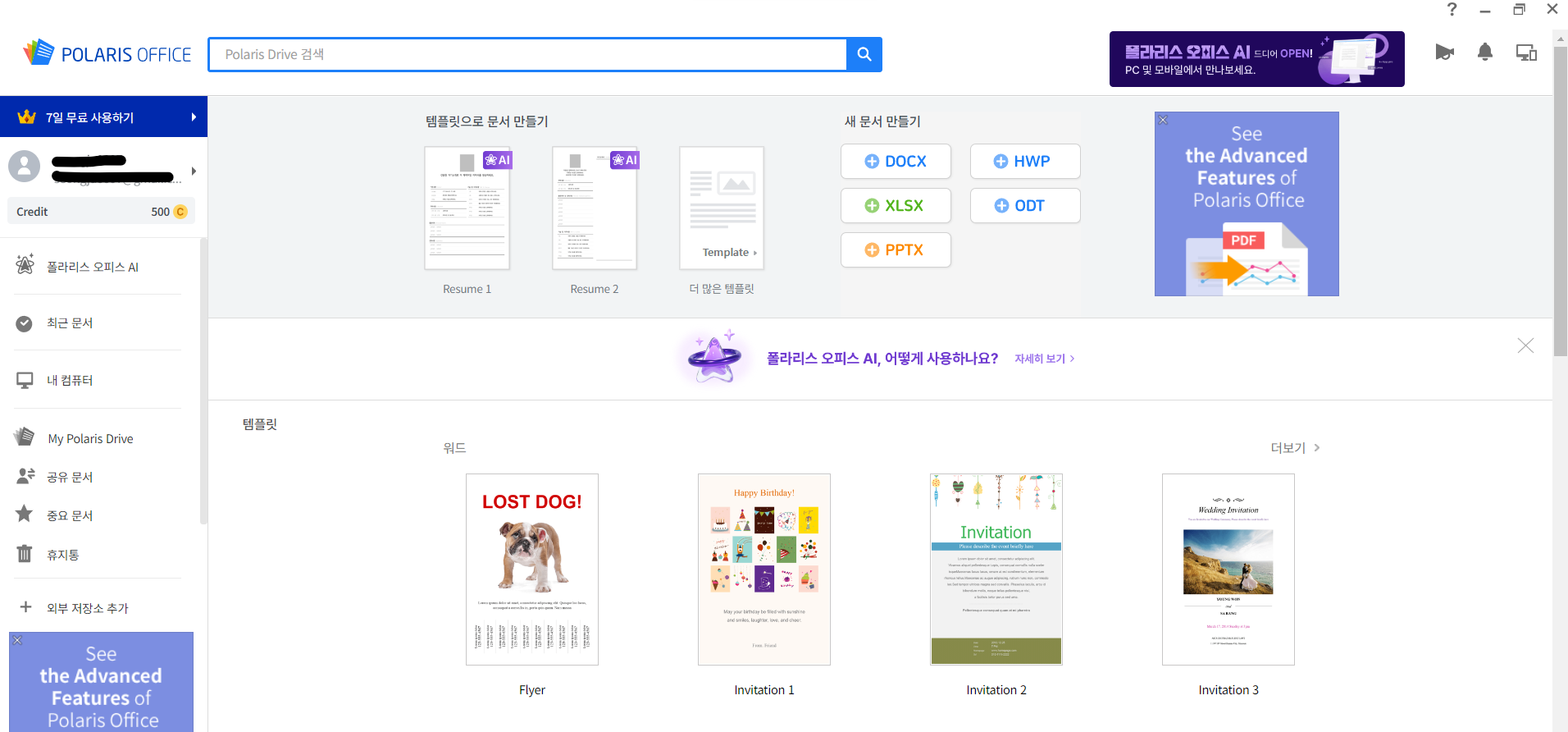Open the Resume 1 template thumbnail

(x=467, y=208)
